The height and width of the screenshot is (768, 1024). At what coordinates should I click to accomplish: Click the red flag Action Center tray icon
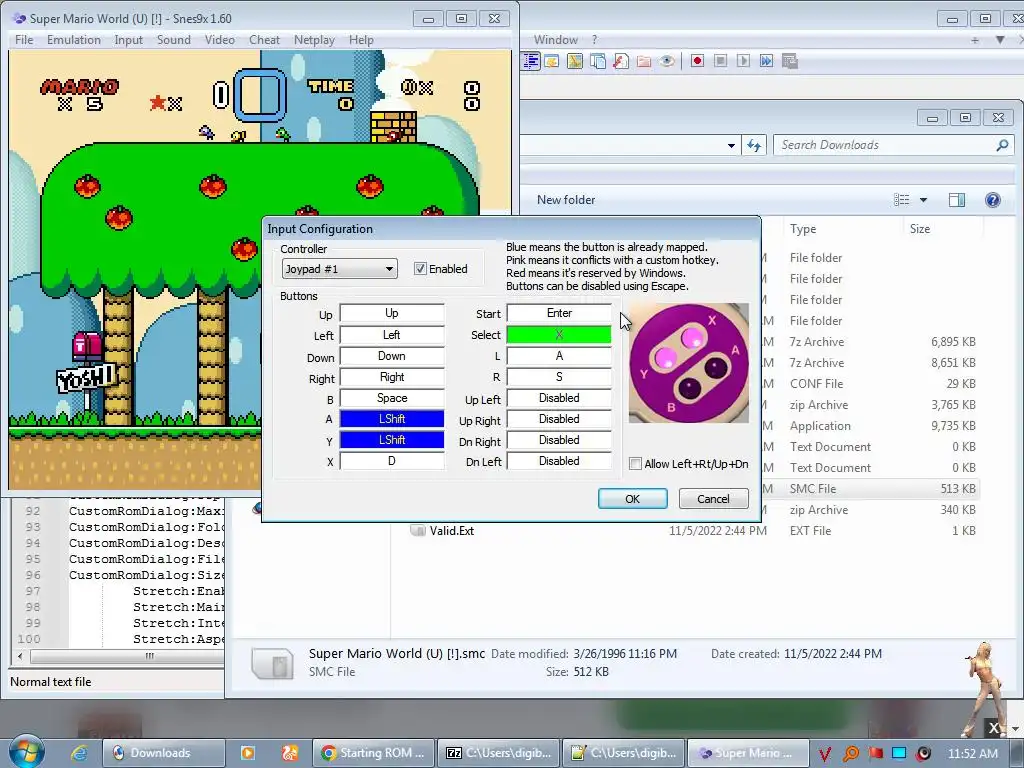876,753
